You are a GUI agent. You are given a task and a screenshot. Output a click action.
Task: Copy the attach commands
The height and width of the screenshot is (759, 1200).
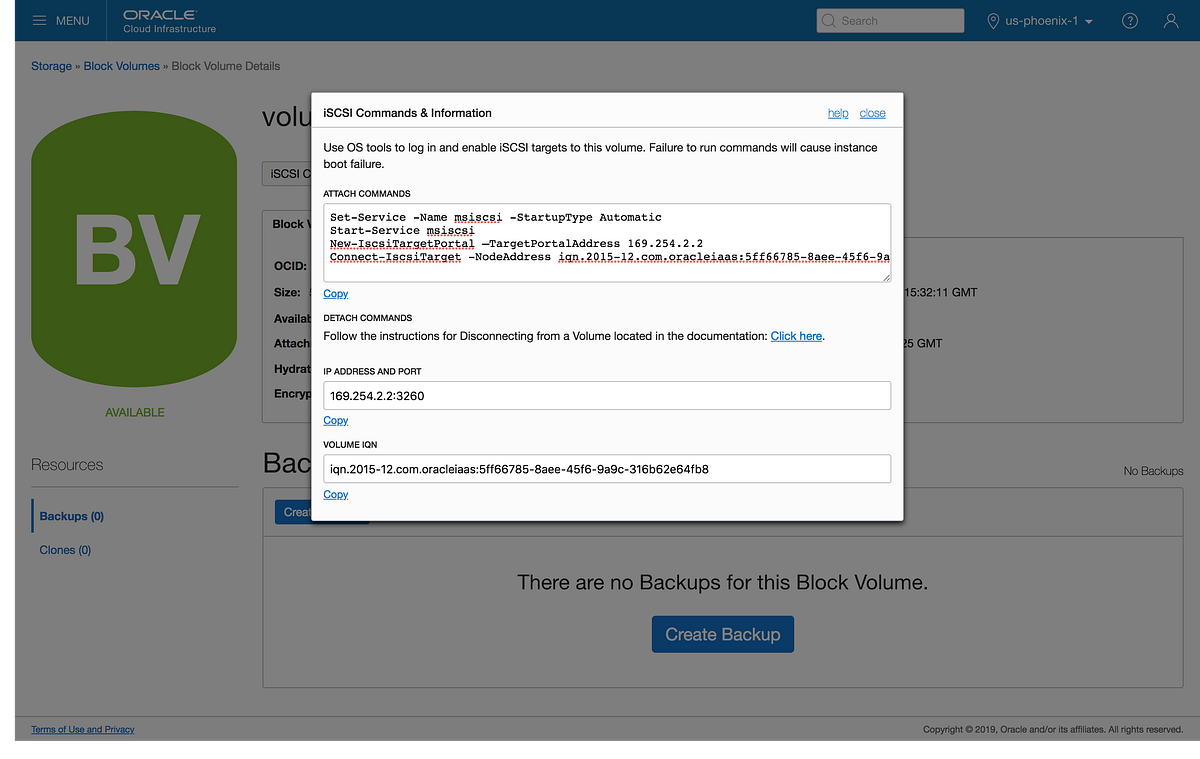pyautogui.click(x=335, y=293)
